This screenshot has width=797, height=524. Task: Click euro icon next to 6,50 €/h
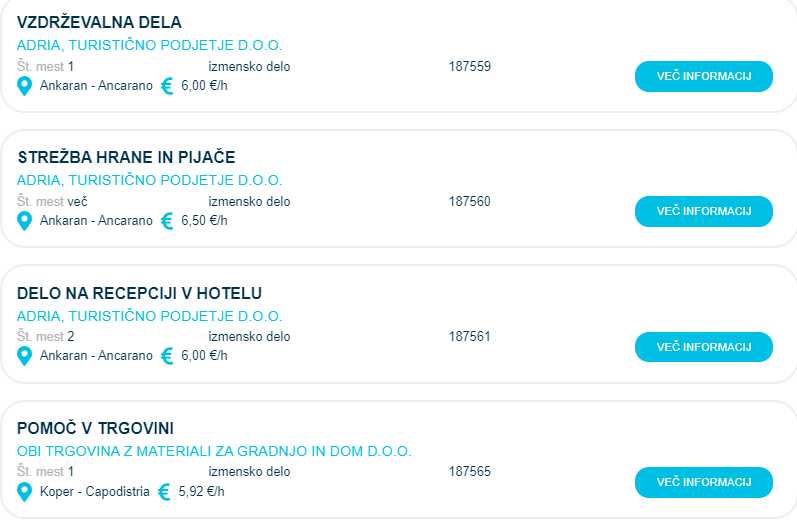tap(167, 221)
